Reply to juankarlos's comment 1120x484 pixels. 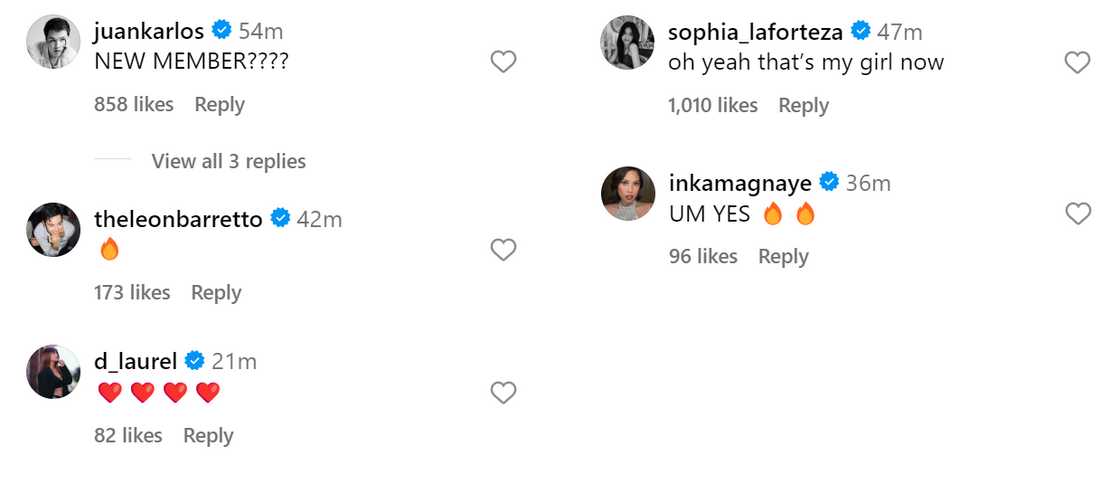click(x=219, y=104)
